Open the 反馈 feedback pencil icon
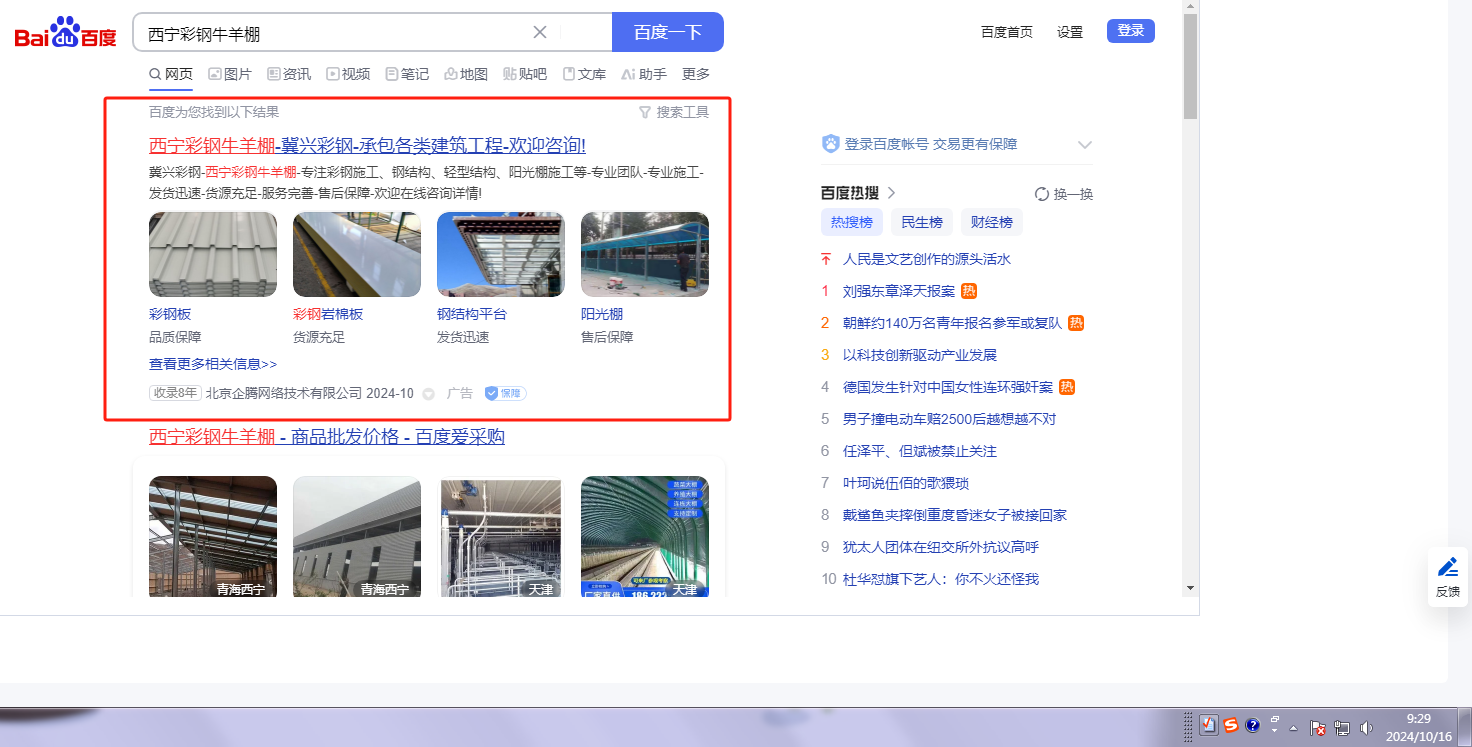 pyautogui.click(x=1448, y=568)
